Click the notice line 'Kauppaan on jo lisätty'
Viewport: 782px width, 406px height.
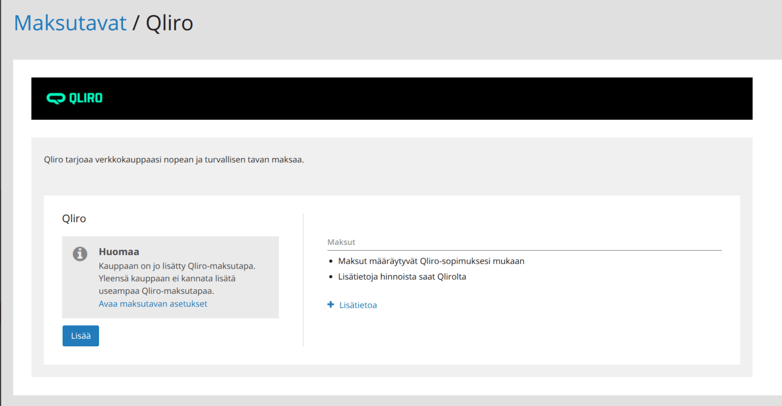point(177,266)
